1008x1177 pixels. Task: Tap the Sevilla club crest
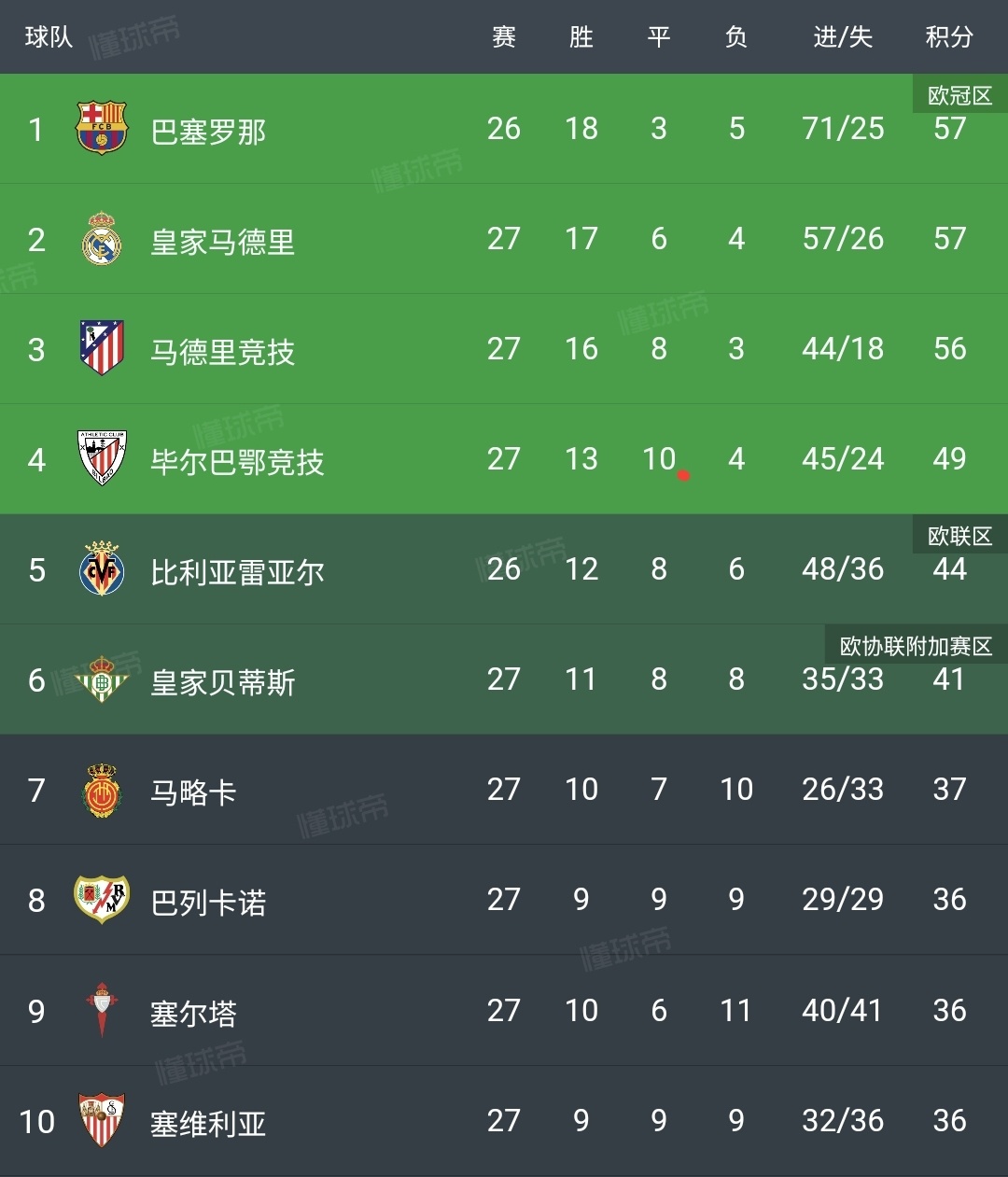click(x=101, y=1120)
